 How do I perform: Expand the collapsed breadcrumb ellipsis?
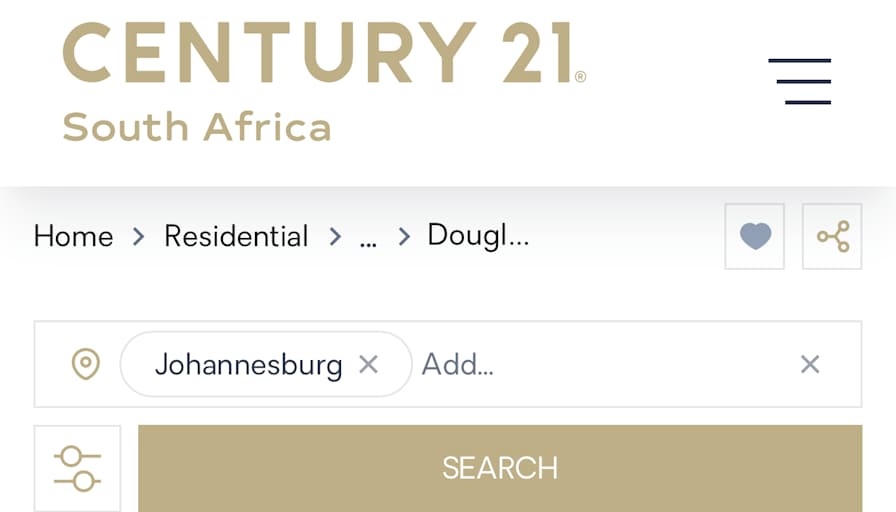click(368, 240)
